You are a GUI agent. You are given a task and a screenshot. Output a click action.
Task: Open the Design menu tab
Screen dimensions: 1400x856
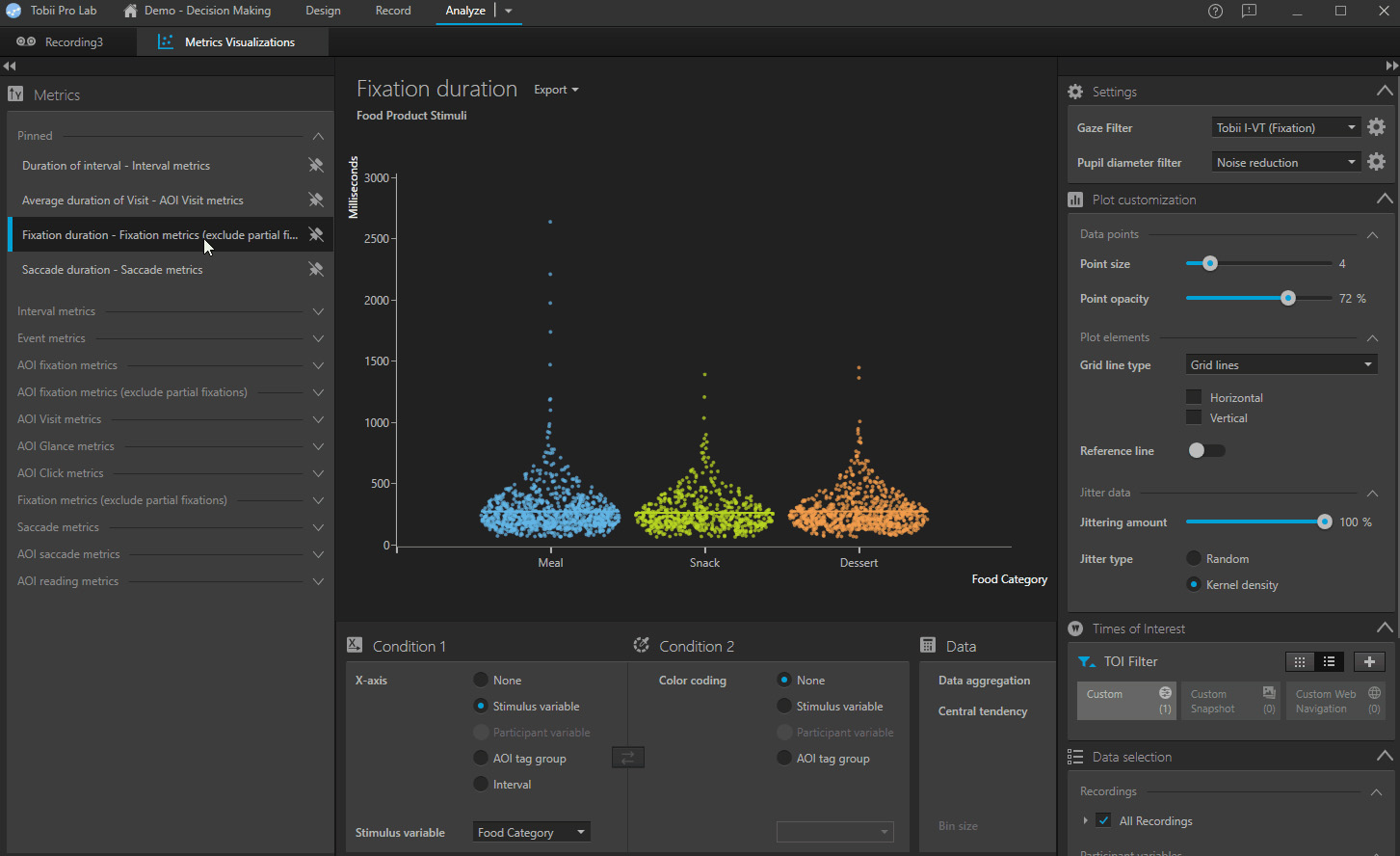point(323,11)
